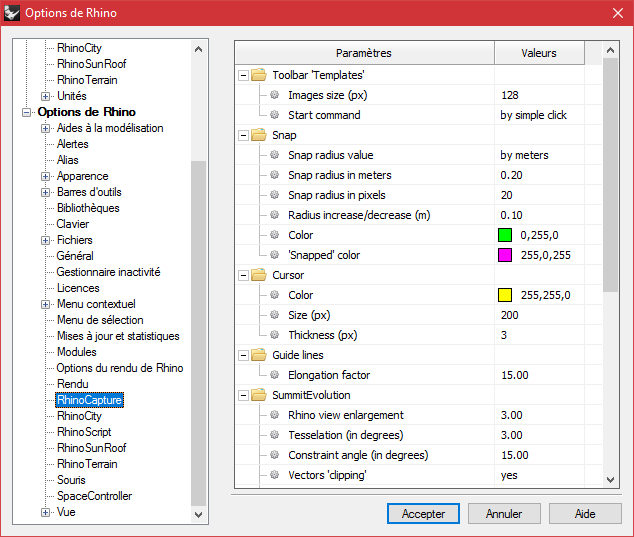The width and height of the screenshot is (634, 537).
Task: Click gear icon beside Vectors 'clipping'
Action: (275, 475)
